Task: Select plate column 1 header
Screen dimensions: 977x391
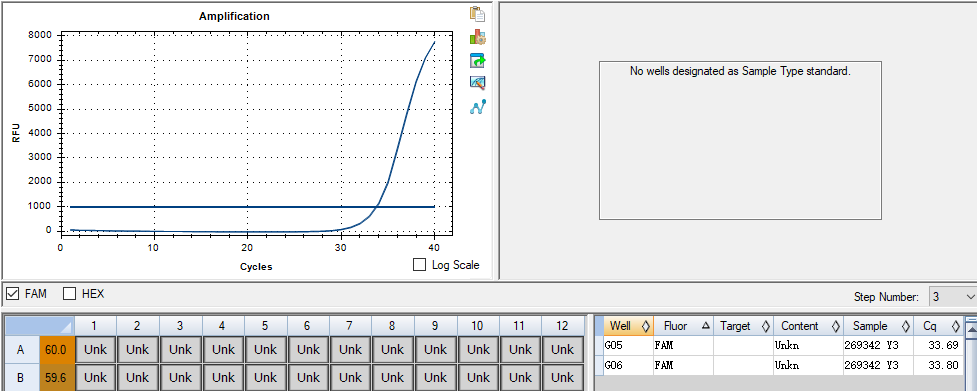Action: click(x=95, y=326)
